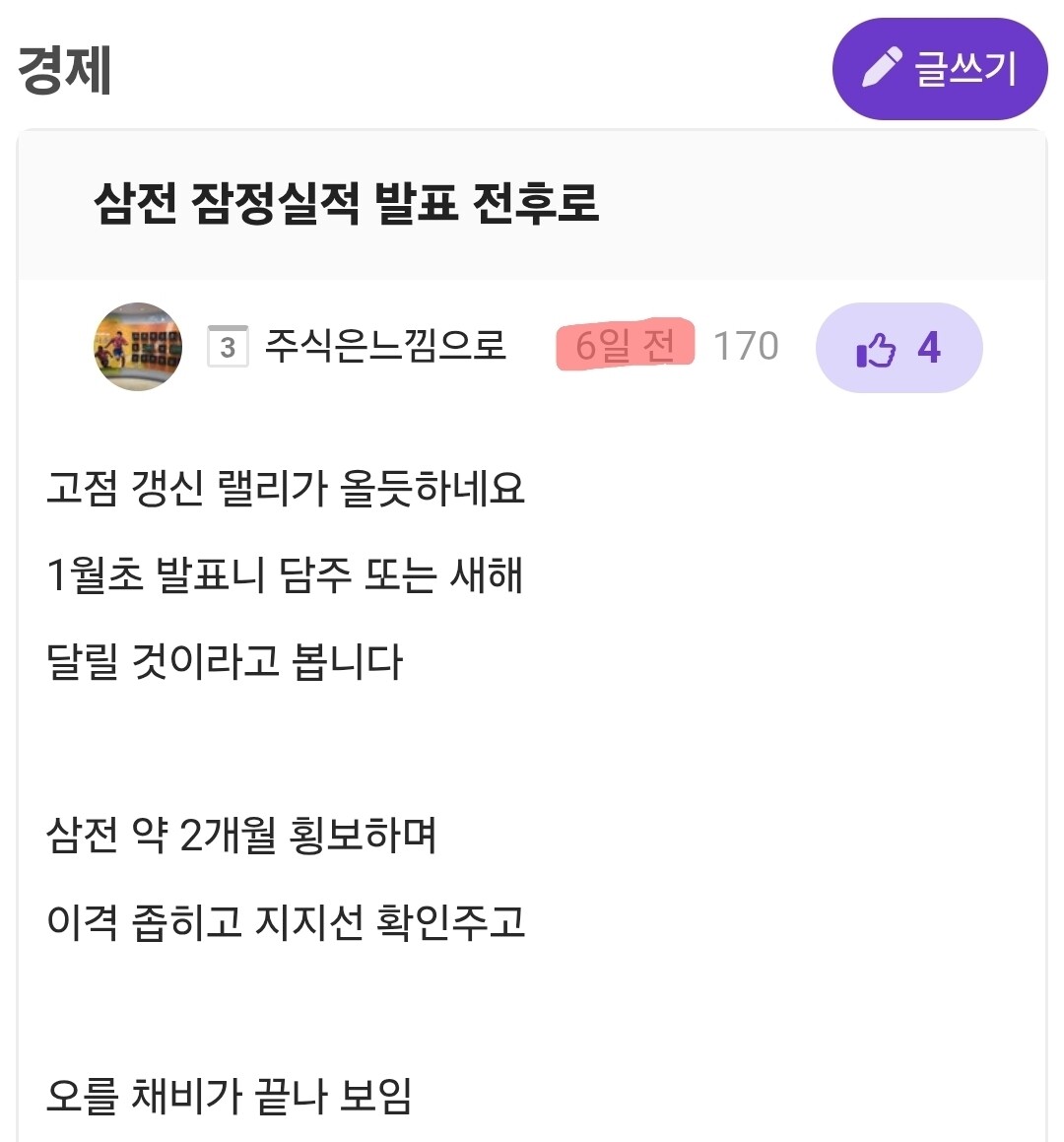The image size is (1064, 1142).
Task: Click the 경제 board heading
Action: 64,70
